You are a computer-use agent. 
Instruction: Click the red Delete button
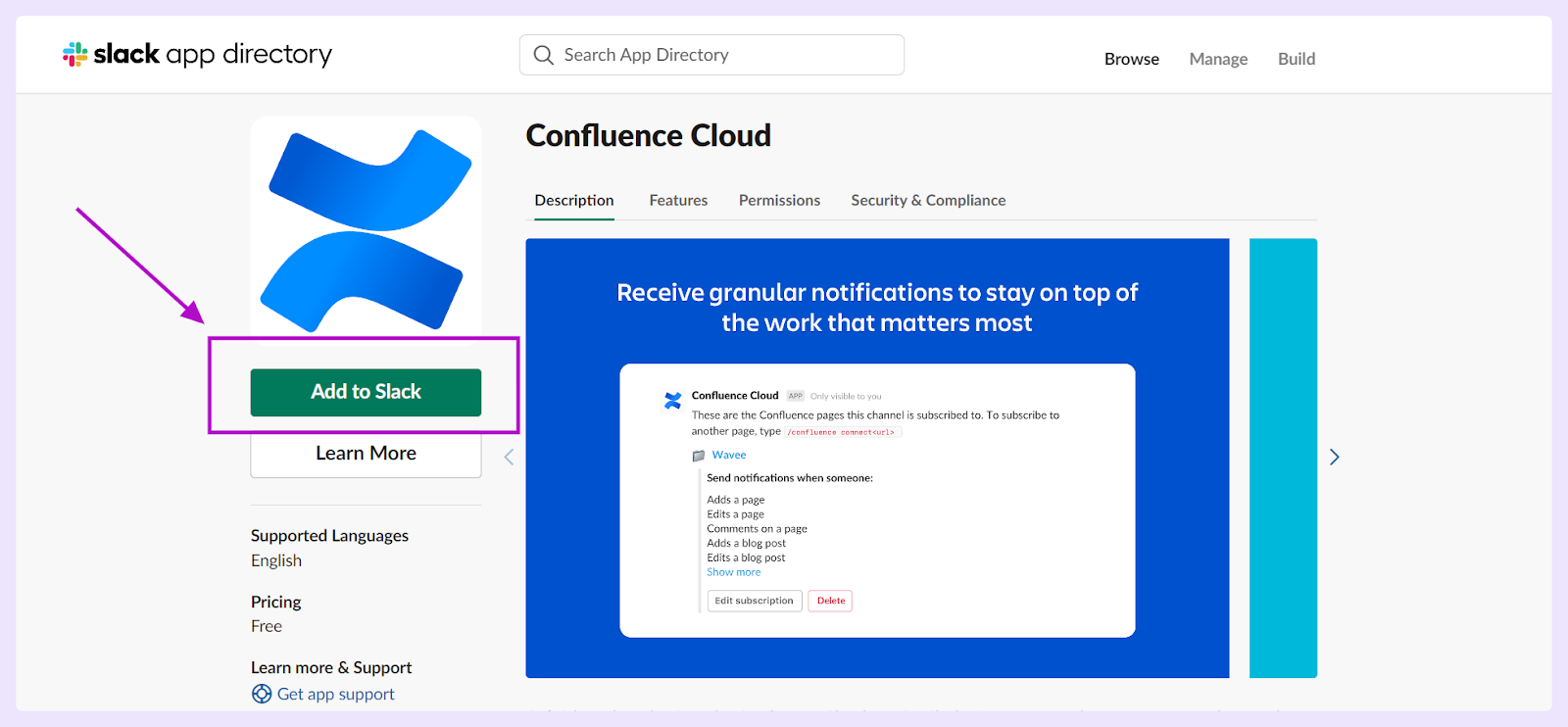pos(831,601)
